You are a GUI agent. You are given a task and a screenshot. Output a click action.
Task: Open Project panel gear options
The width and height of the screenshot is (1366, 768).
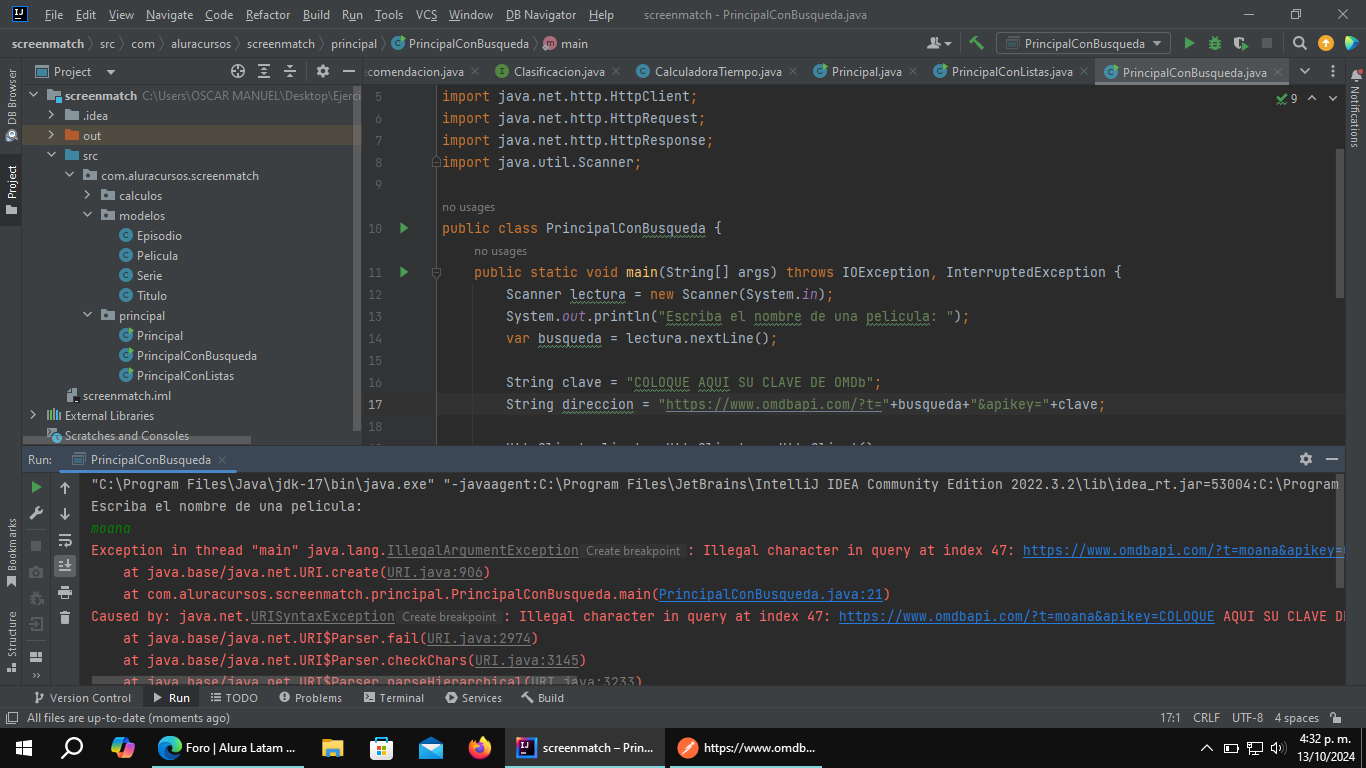coord(322,71)
